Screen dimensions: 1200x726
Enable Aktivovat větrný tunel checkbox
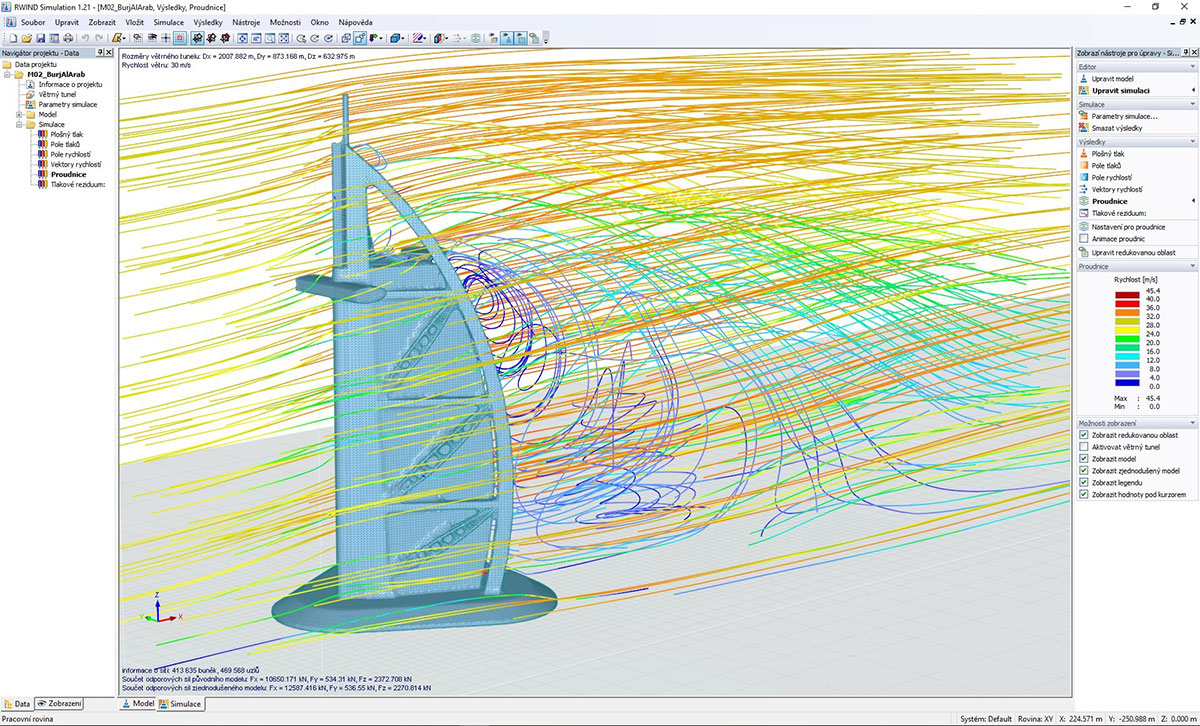pos(1084,447)
